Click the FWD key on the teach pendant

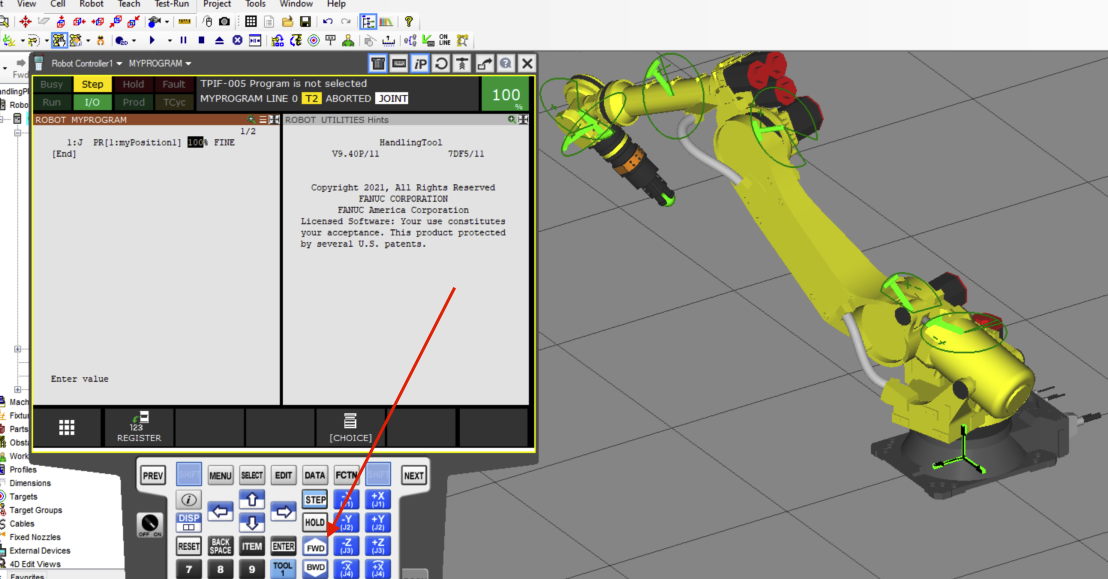[315, 546]
